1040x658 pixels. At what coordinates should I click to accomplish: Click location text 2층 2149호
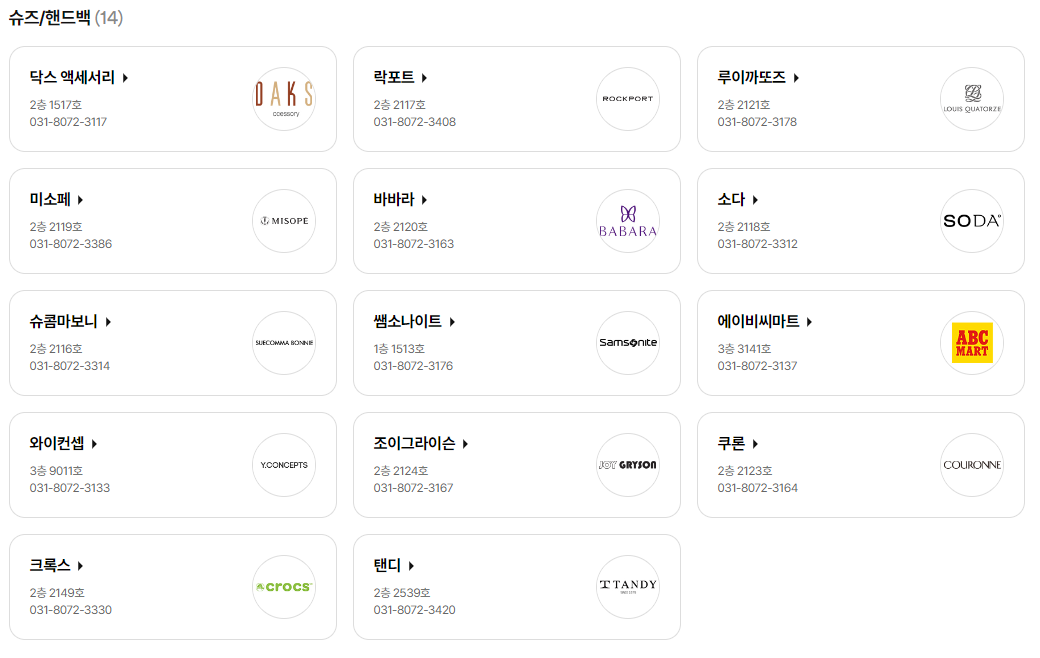[57, 593]
